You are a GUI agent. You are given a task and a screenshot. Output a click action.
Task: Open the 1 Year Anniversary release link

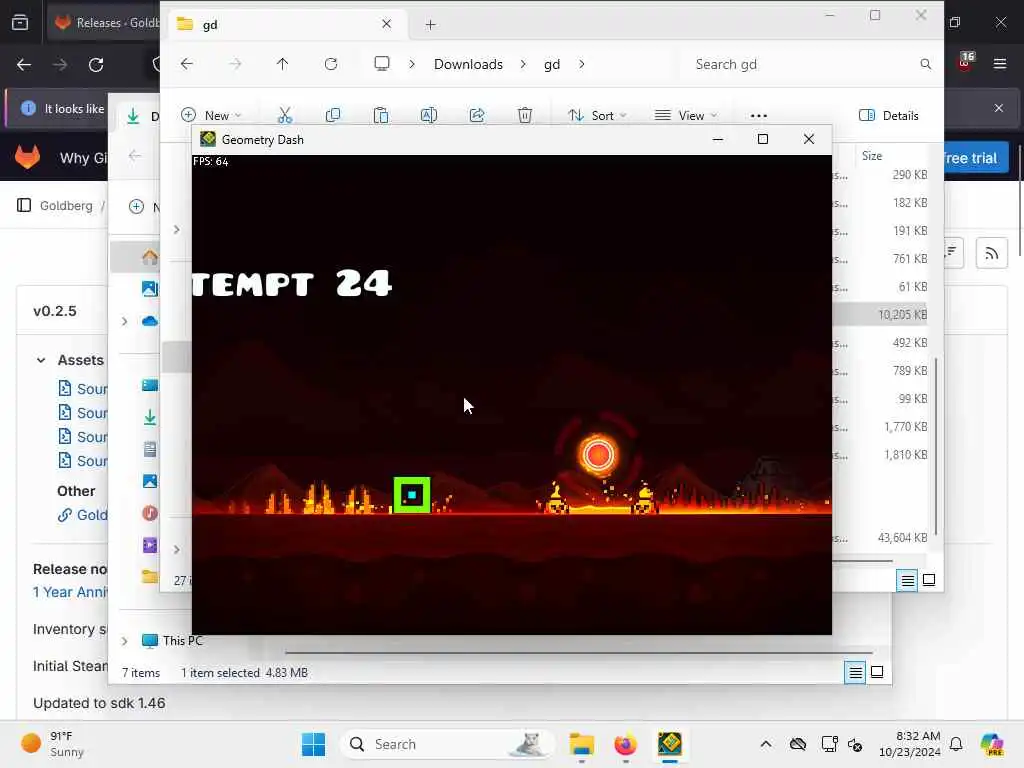point(70,592)
